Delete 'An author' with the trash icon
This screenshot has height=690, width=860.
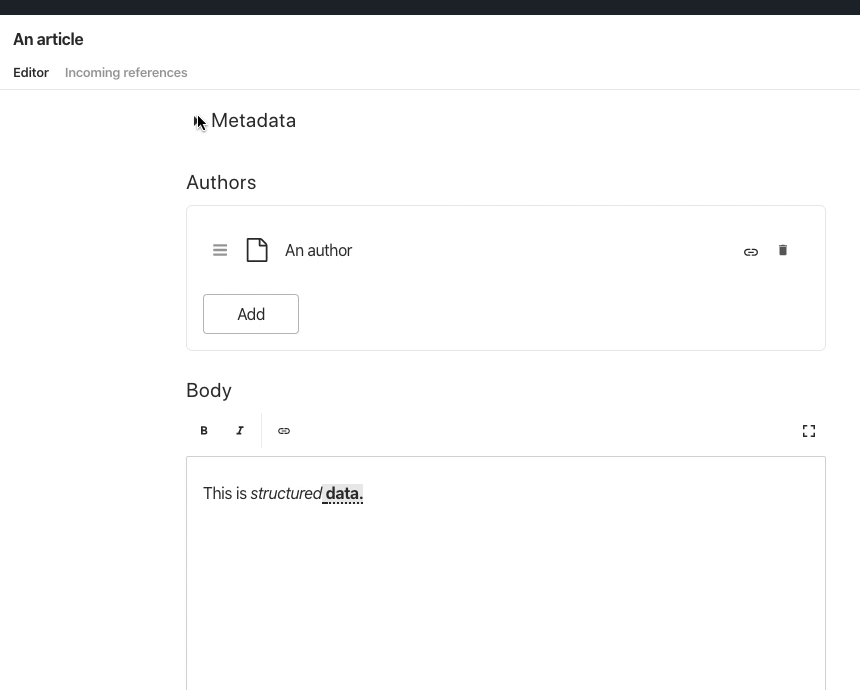click(783, 250)
